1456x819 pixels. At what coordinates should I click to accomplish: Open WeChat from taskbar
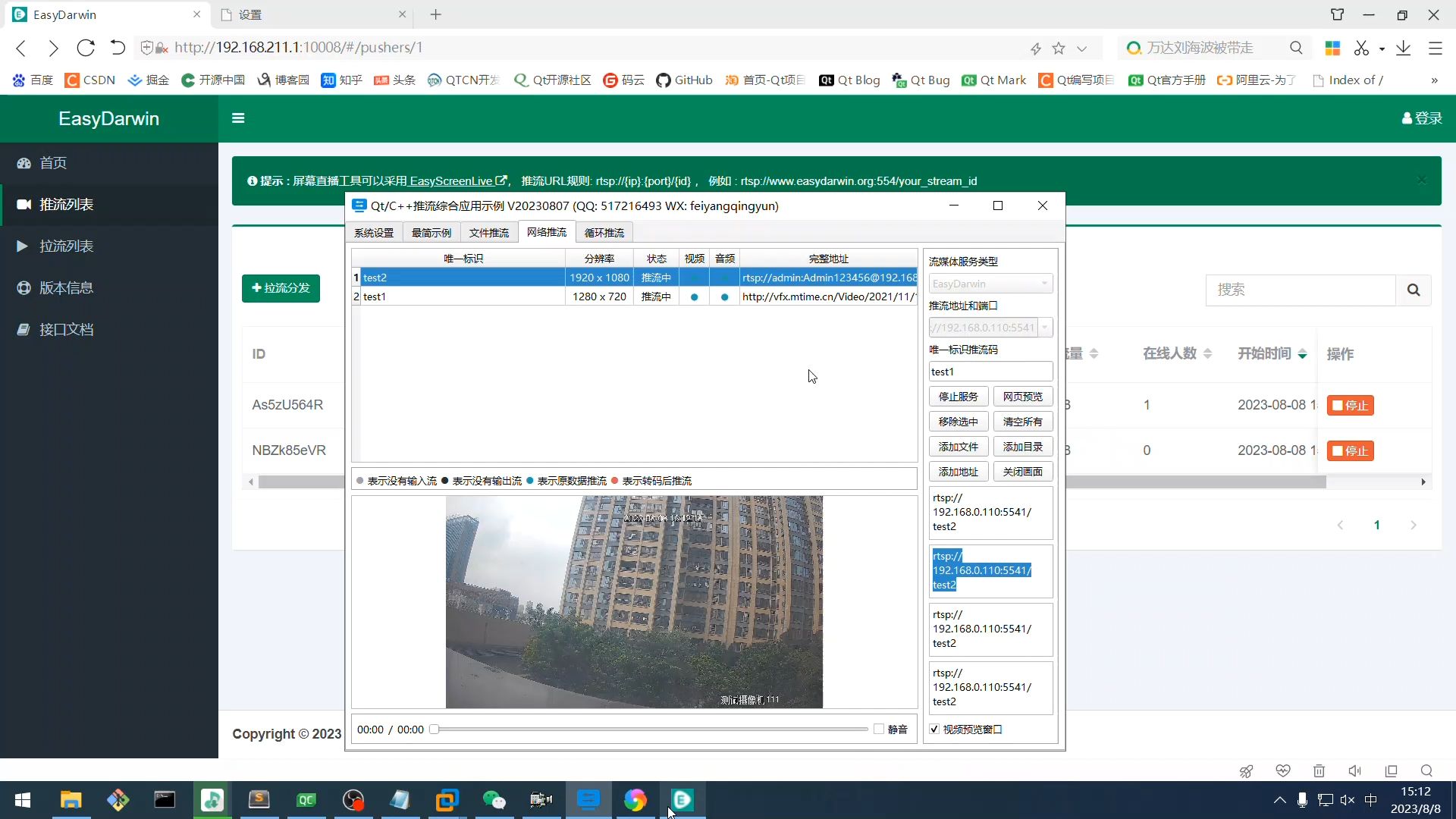(x=494, y=800)
